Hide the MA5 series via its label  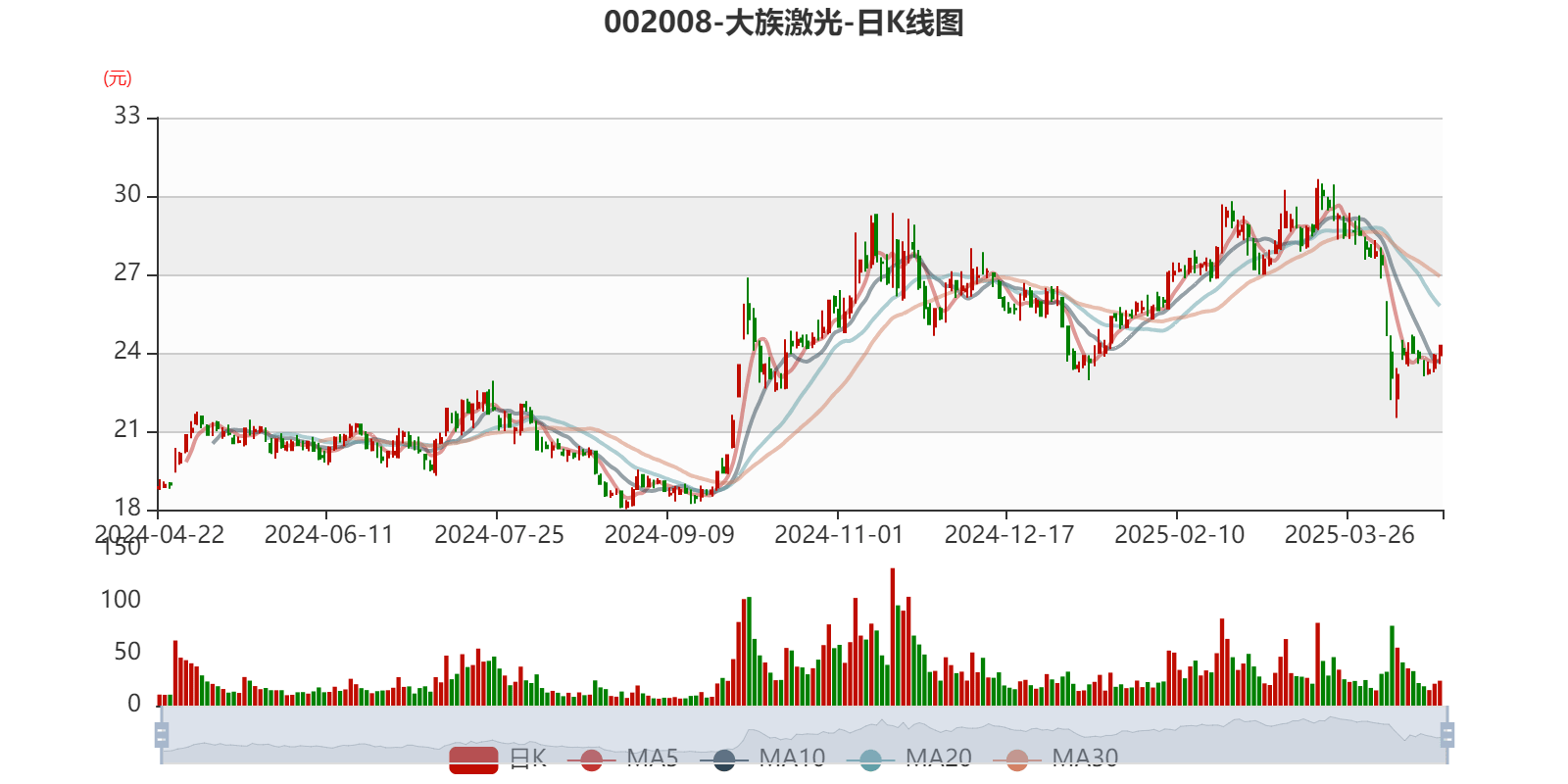point(653,758)
